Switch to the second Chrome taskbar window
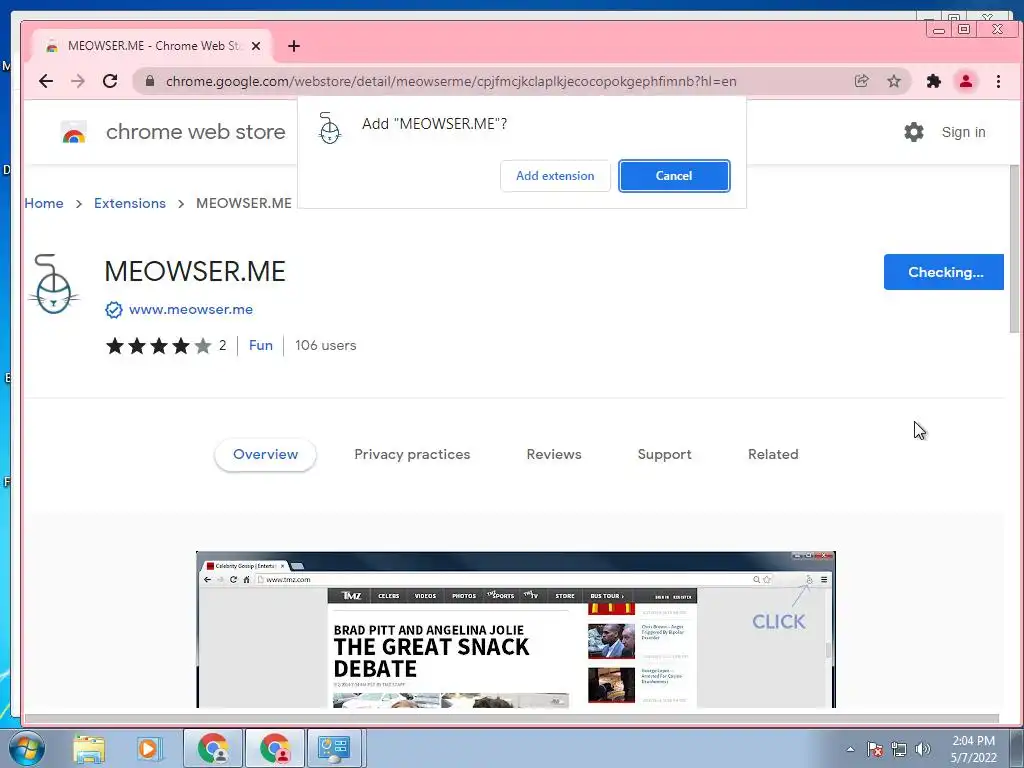 [274, 748]
